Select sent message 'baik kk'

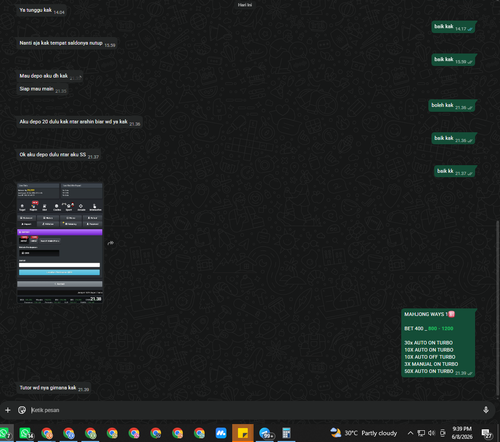click(455, 172)
